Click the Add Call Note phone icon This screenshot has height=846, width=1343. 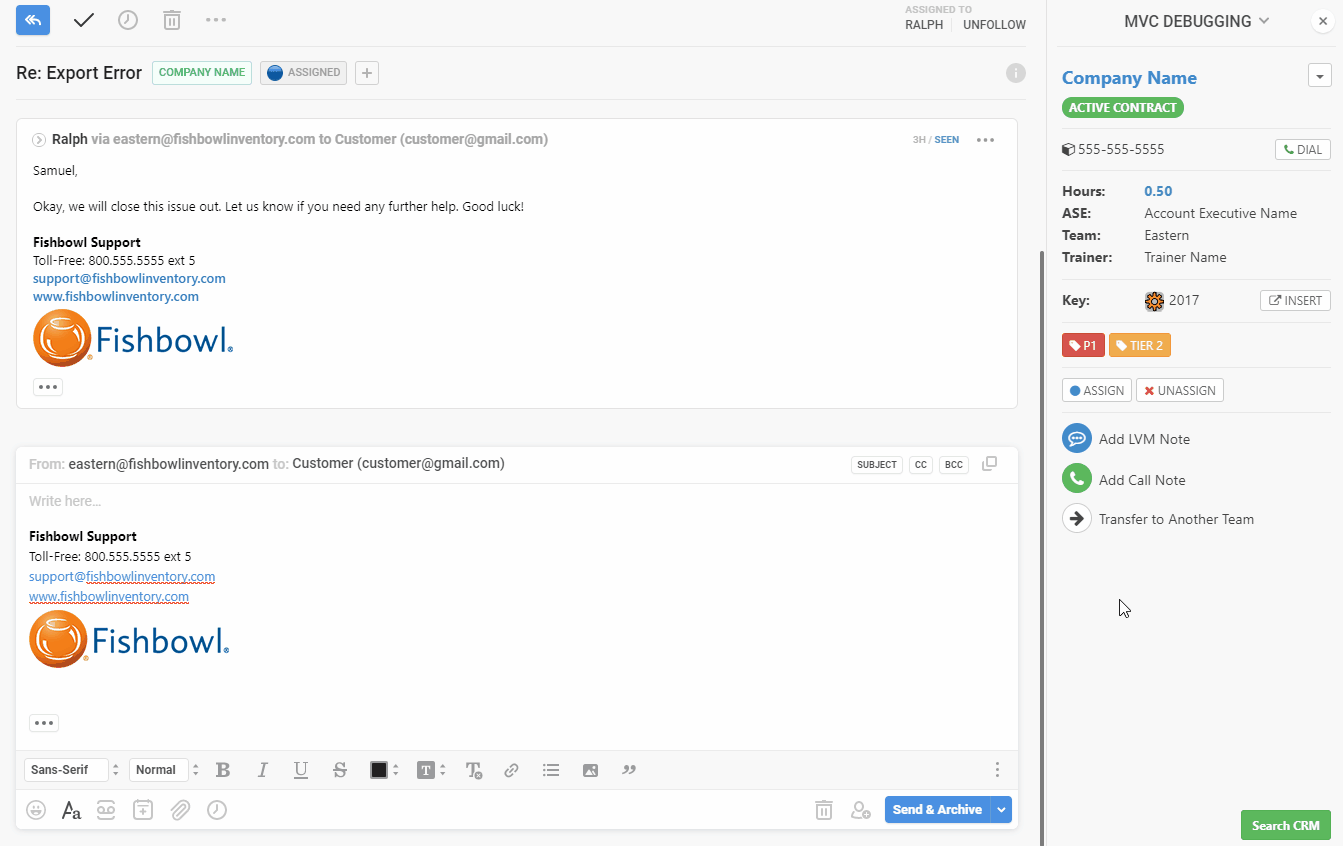pyautogui.click(x=1076, y=478)
